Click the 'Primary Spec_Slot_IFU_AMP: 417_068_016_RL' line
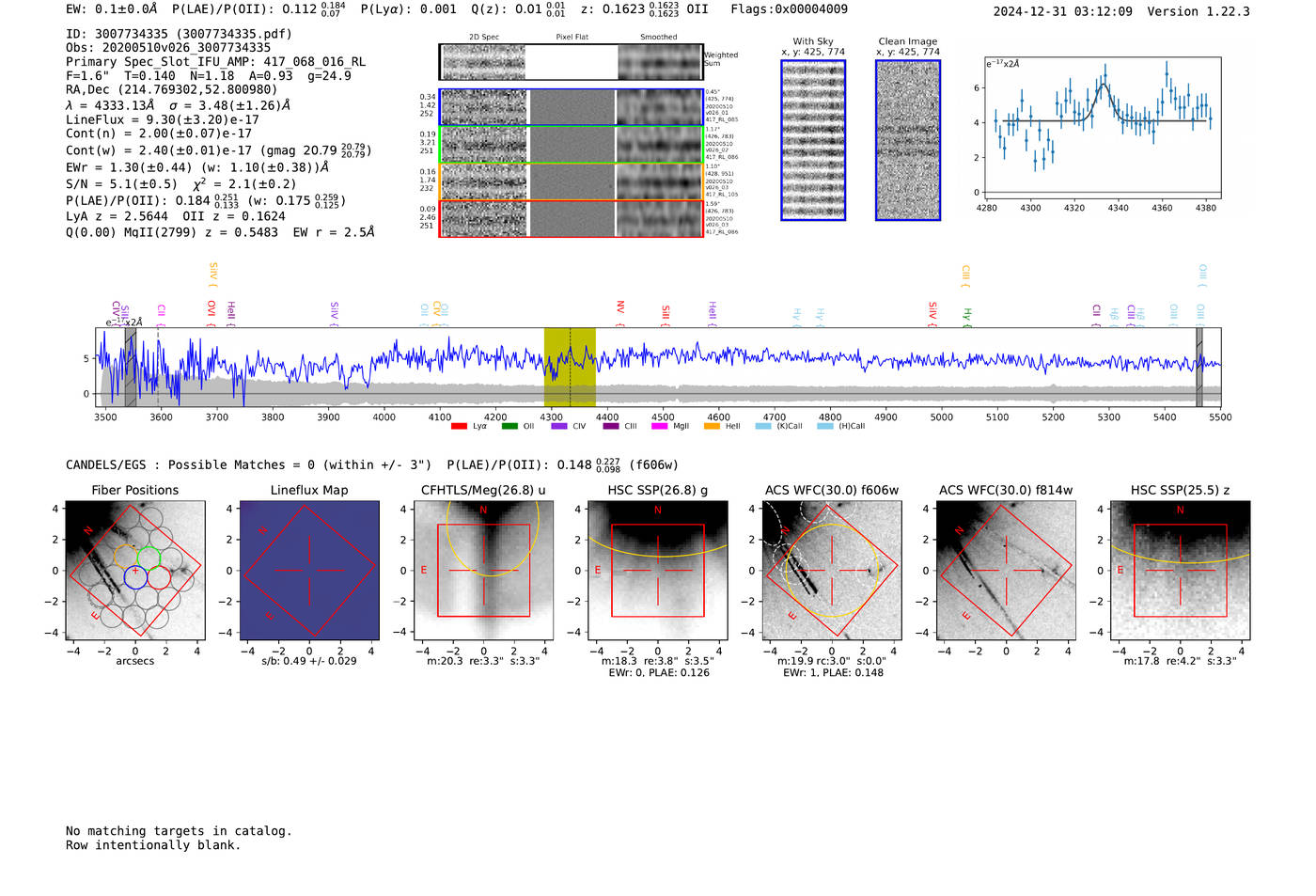Screen dimensions: 1316x896 215,62
